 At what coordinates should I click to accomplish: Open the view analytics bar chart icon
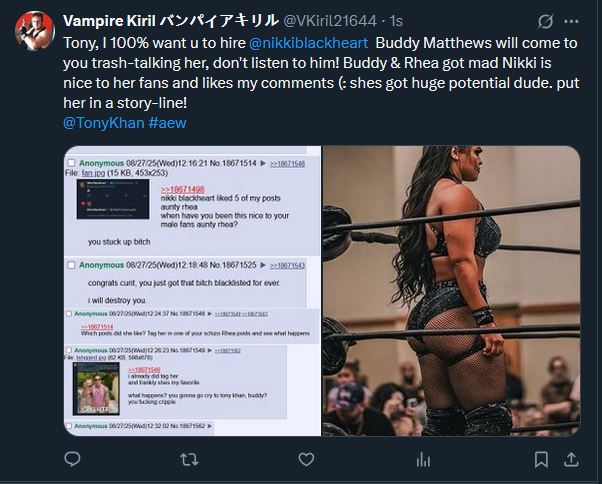tap(423, 459)
